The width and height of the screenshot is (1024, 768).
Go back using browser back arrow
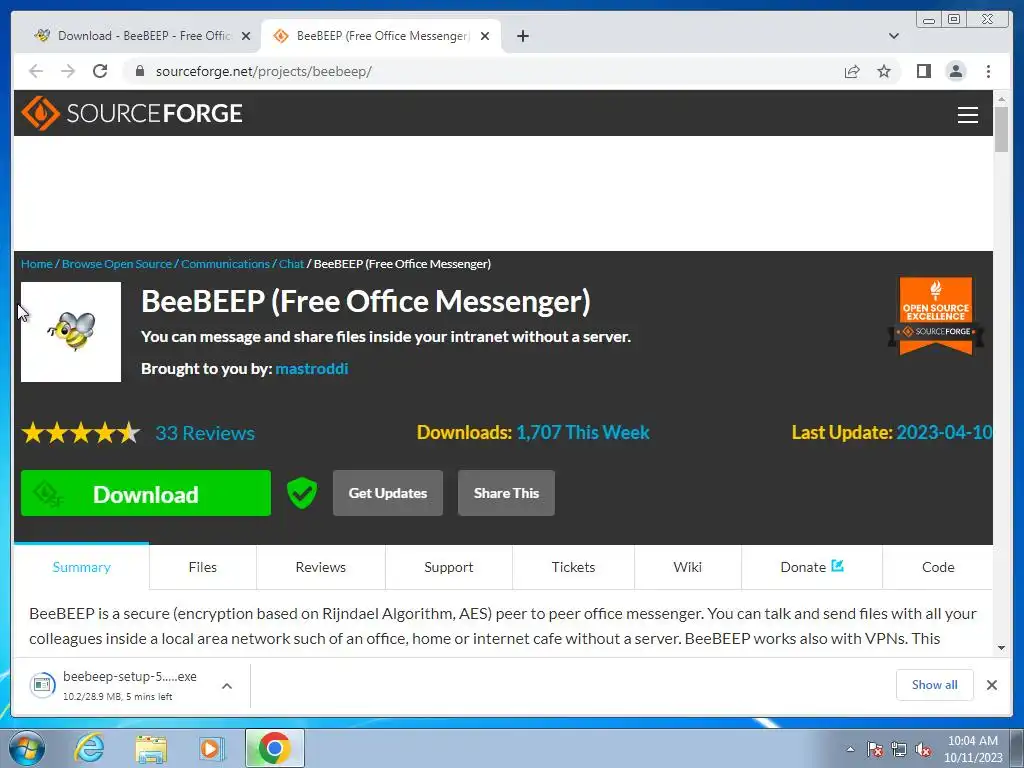pos(36,71)
